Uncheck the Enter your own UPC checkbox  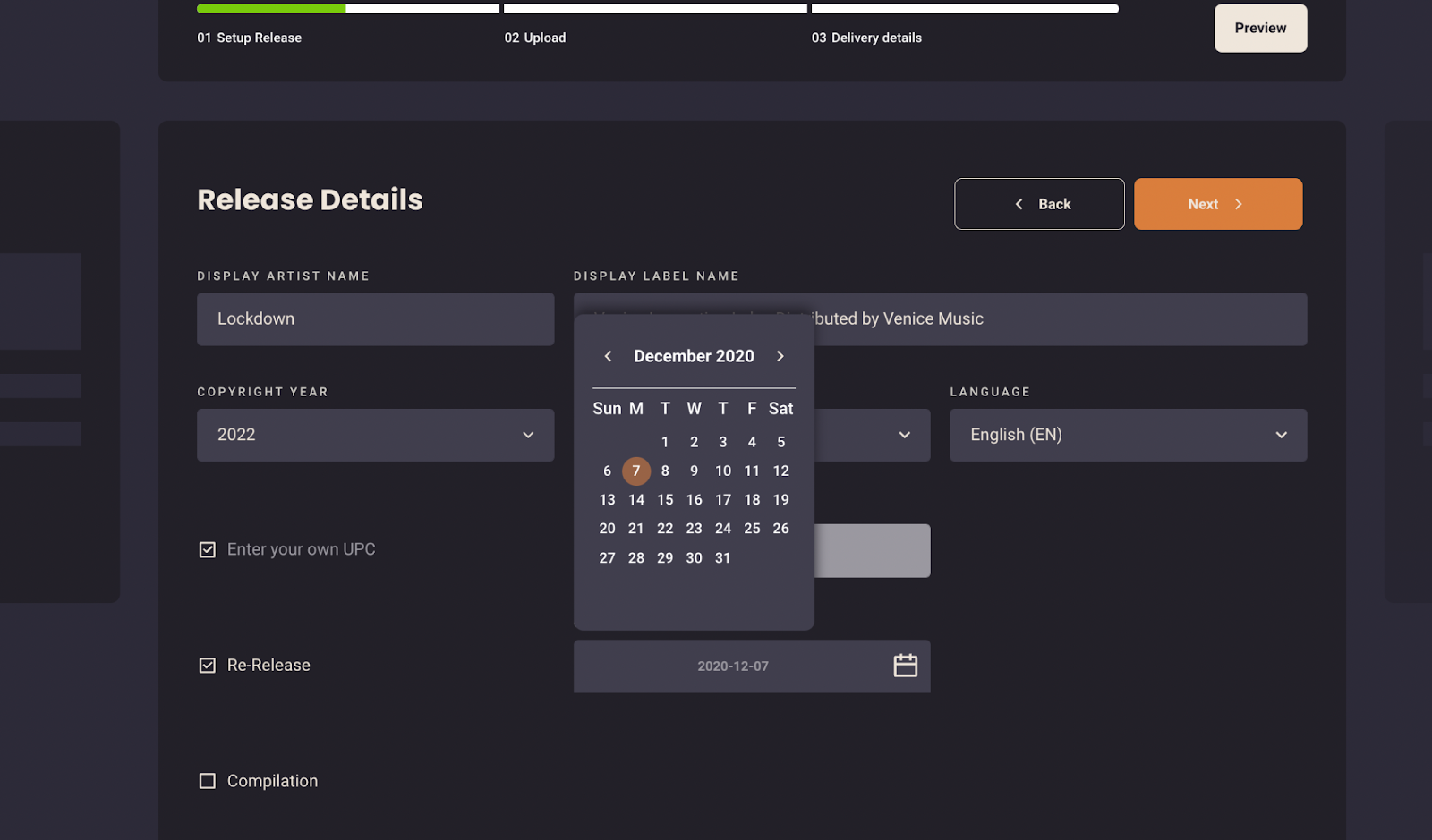[x=208, y=549]
